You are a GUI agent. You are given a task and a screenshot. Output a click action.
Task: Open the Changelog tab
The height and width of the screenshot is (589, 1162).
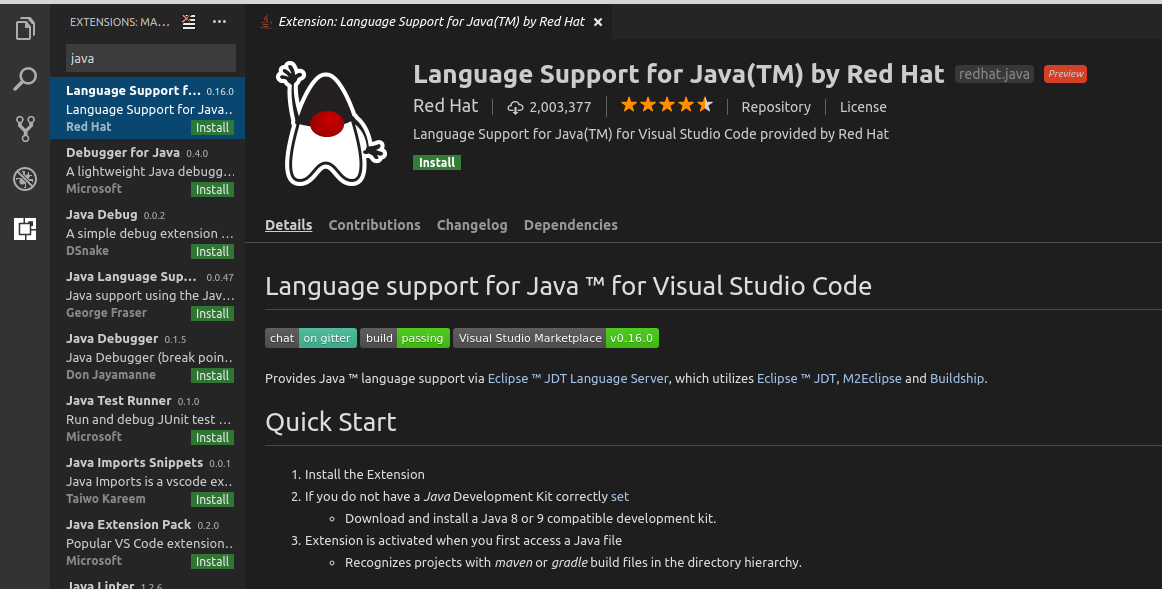[x=471, y=225]
